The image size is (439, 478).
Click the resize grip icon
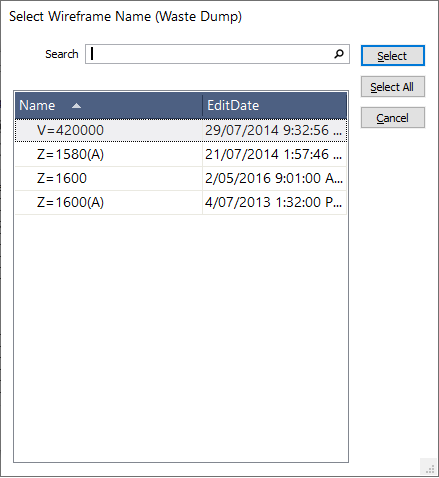430,469
